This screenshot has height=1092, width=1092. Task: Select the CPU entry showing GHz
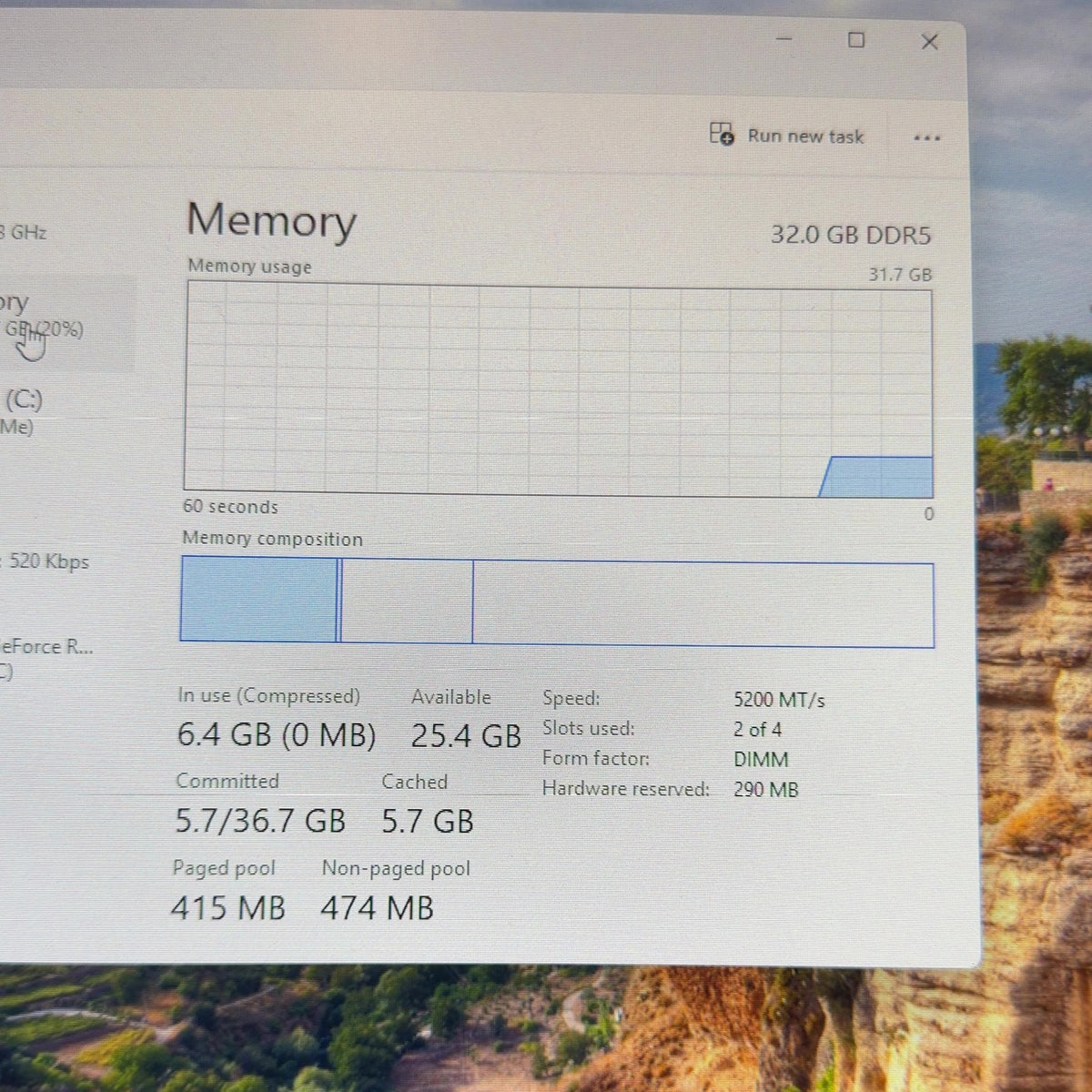tap(25, 232)
